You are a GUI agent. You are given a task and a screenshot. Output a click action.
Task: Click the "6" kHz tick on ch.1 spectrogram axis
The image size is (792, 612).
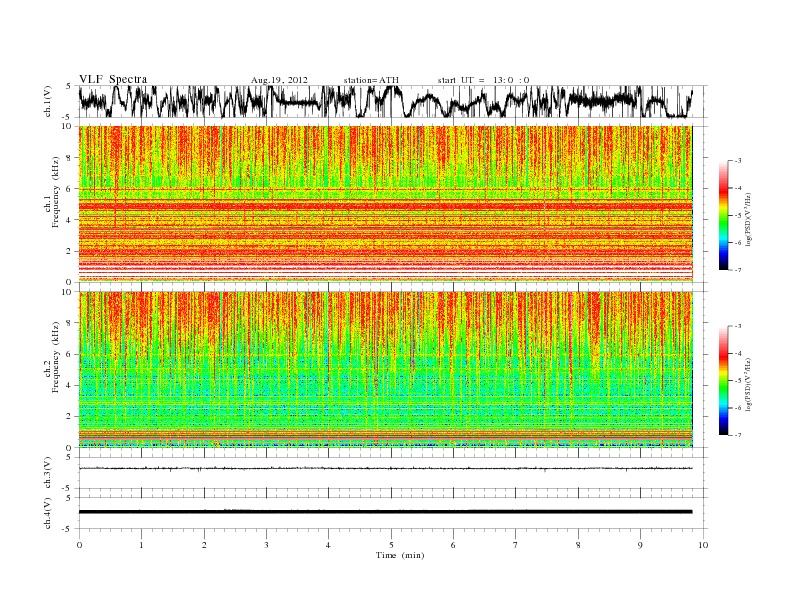coord(69,188)
